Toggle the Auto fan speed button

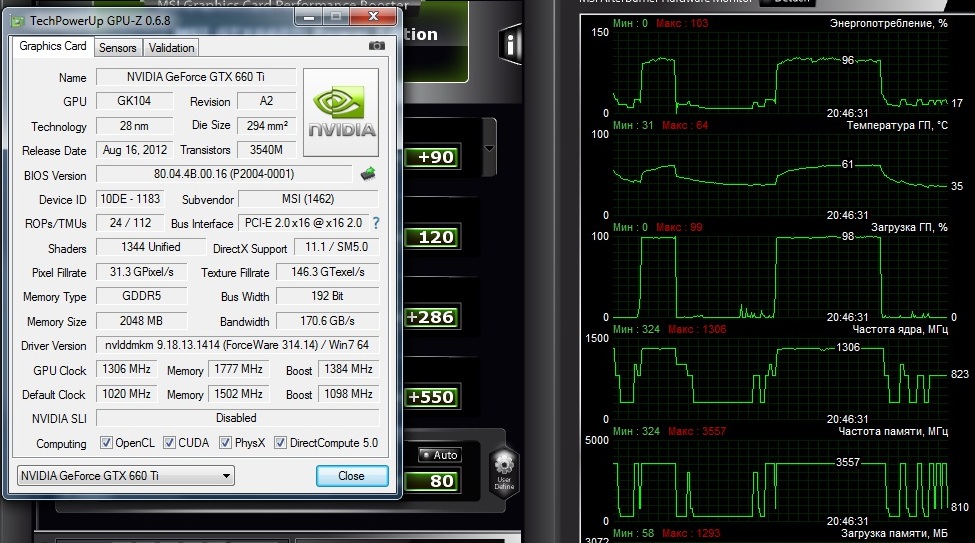tap(440, 455)
